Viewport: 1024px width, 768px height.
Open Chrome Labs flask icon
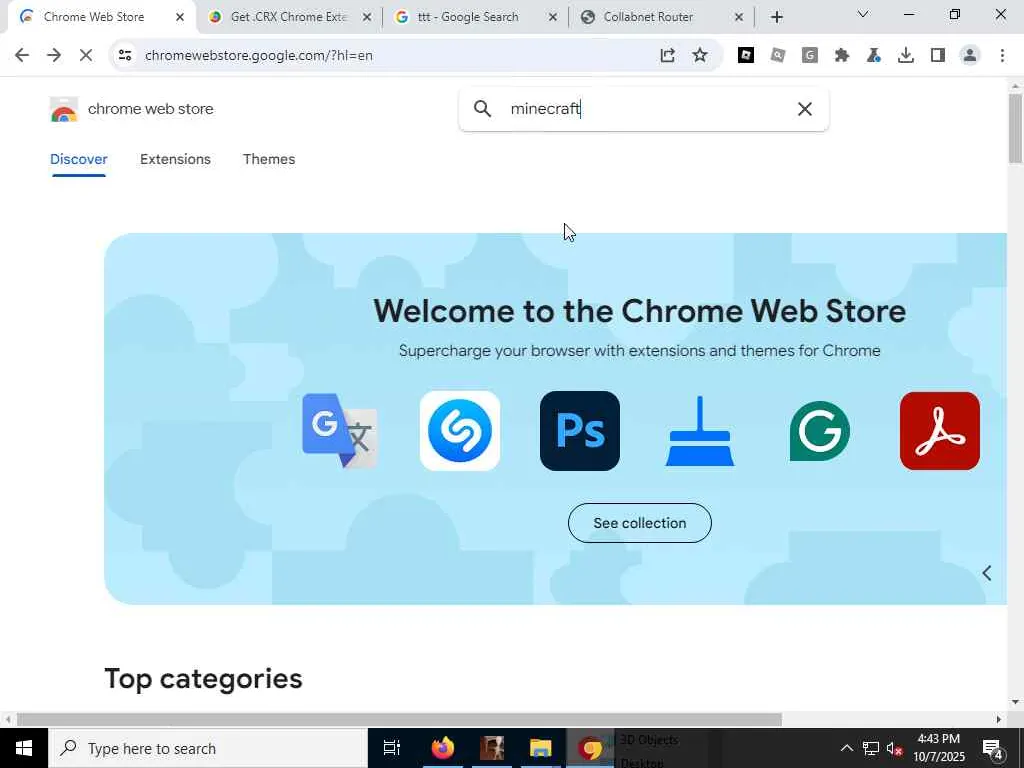coord(874,56)
